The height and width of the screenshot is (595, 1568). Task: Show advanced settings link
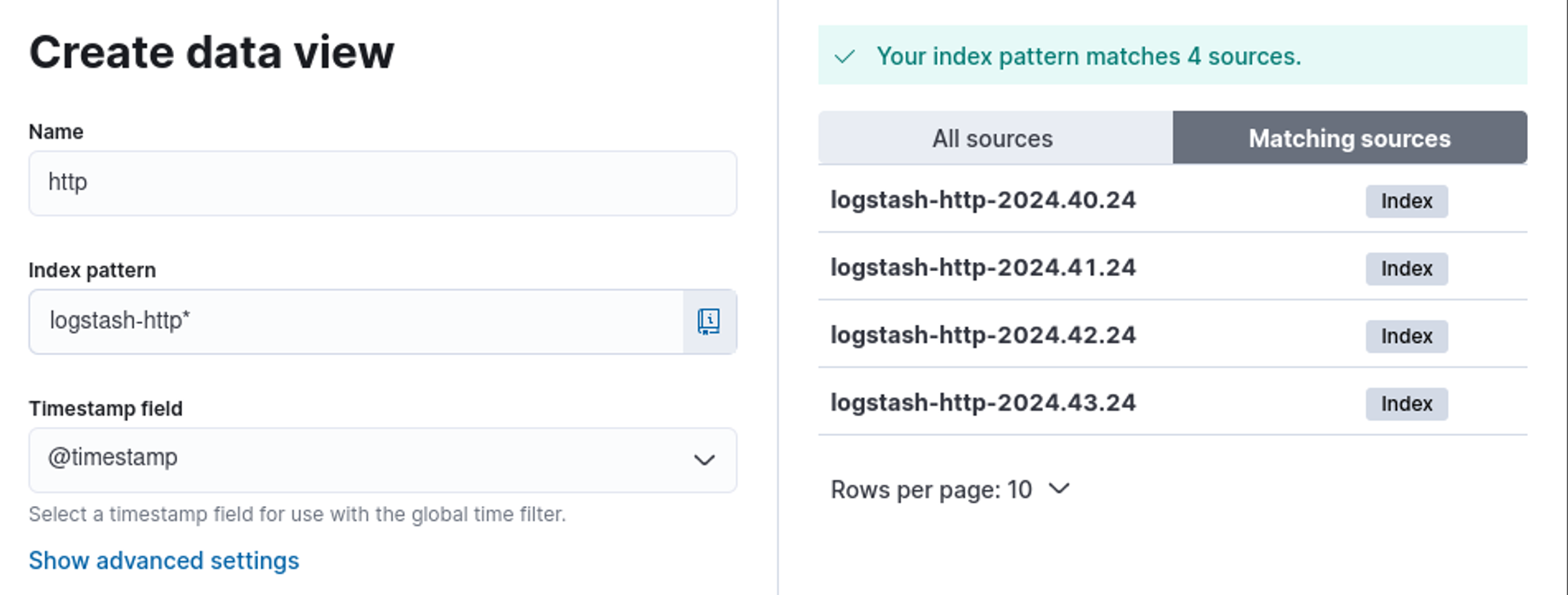point(163,561)
